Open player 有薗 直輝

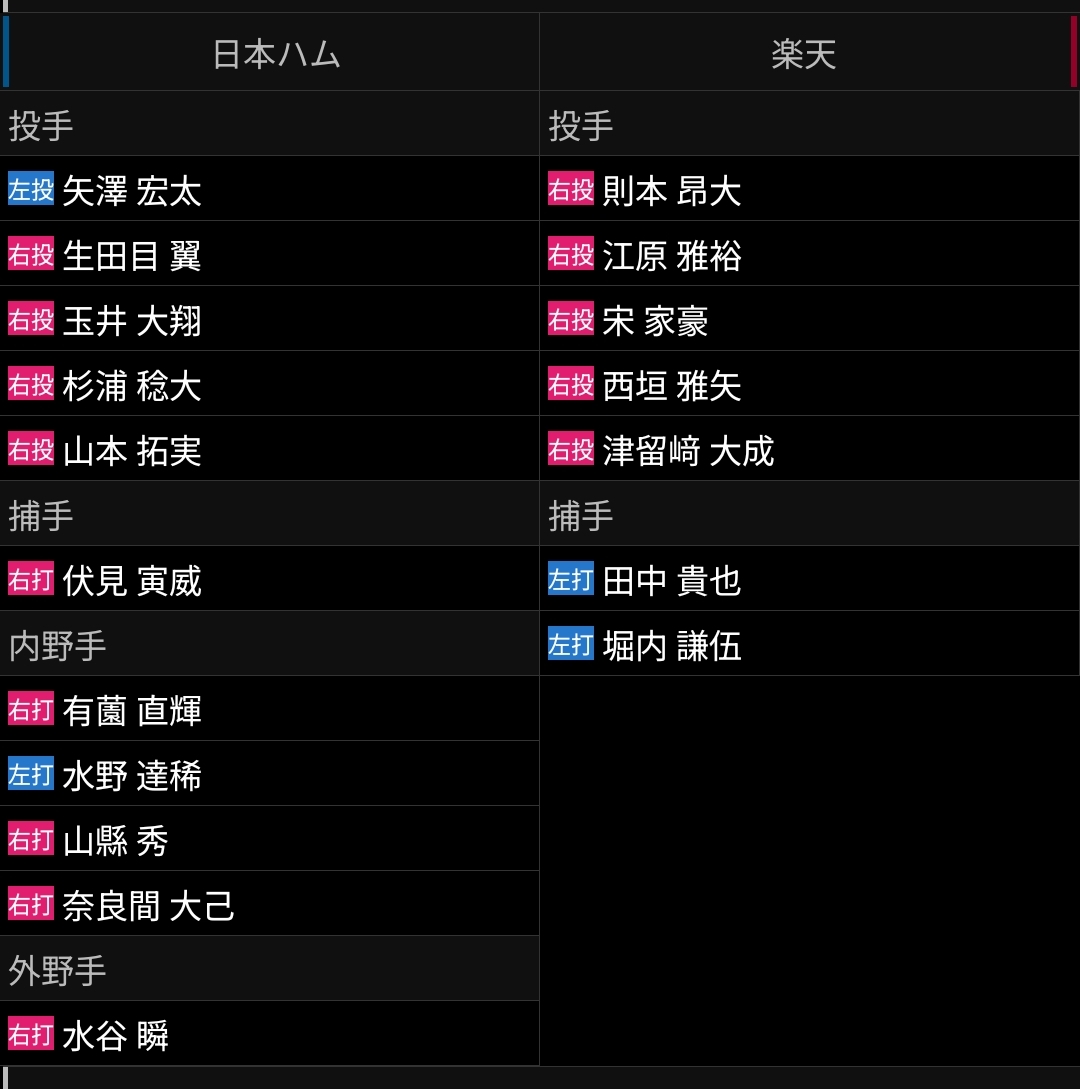pyautogui.click(x=132, y=711)
